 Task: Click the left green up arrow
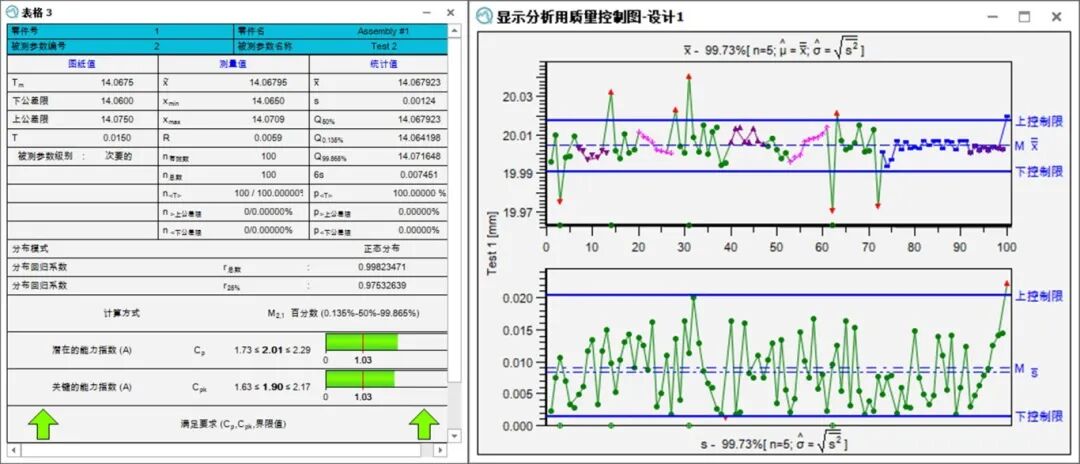[43, 424]
